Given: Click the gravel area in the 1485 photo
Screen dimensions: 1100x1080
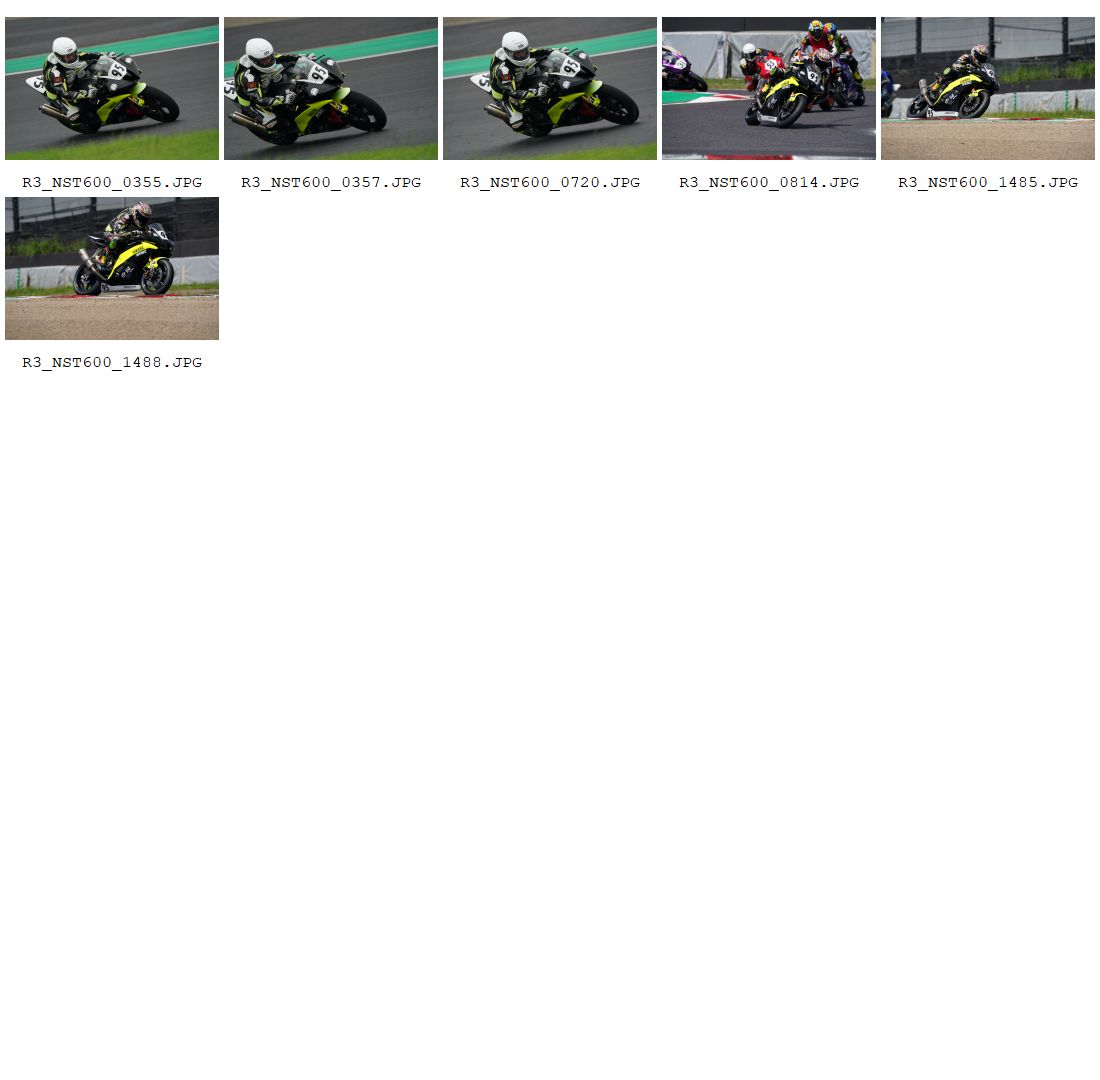Looking at the screenshot, I should coord(987,140).
